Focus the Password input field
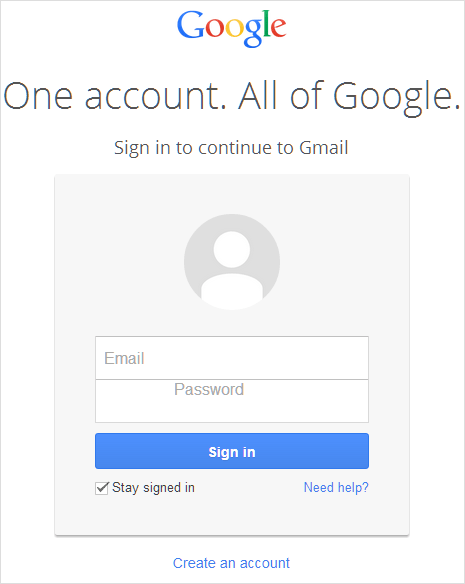The width and height of the screenshot is (465, 584). pyautogui.click(x=232, y=401)
